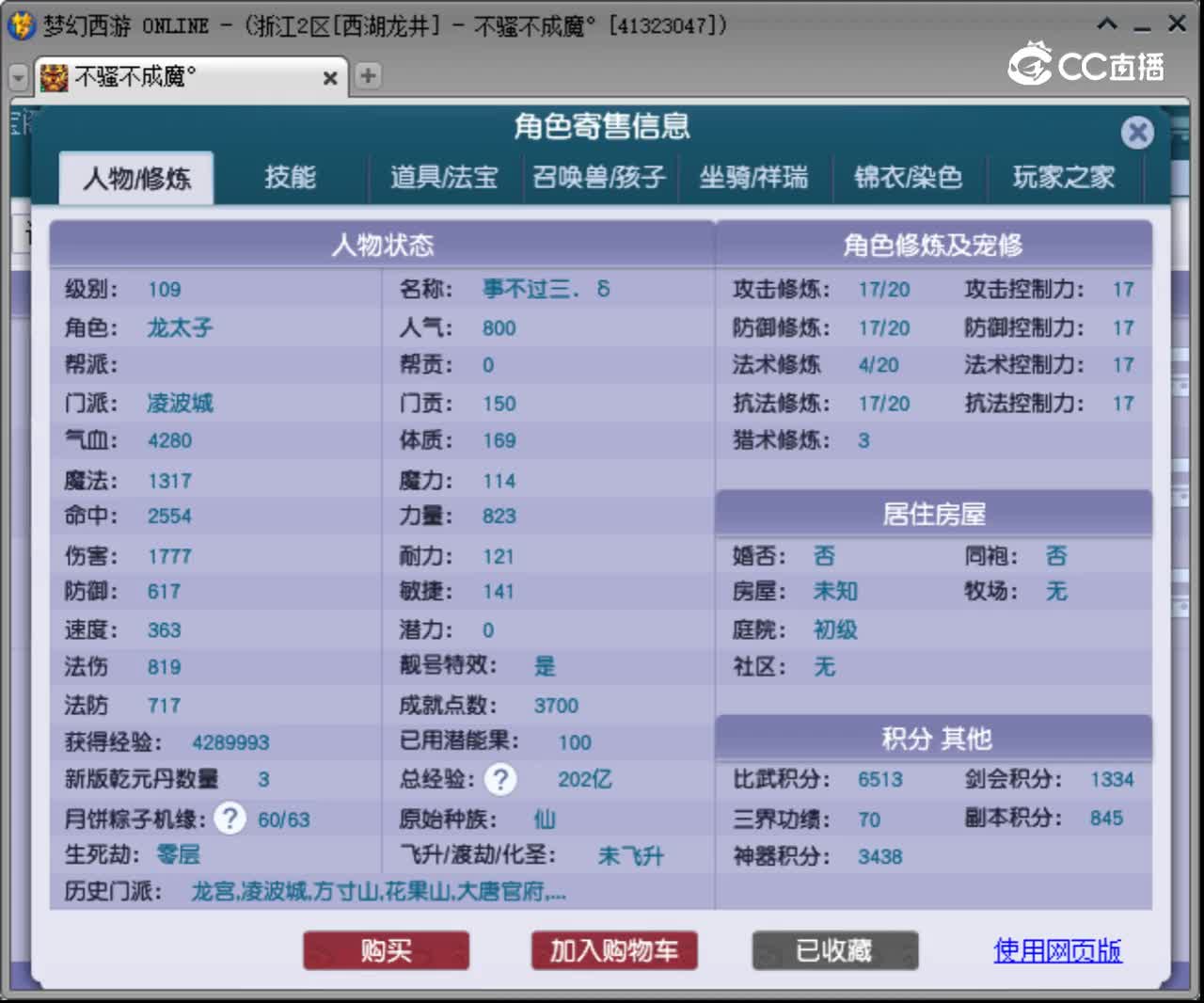
Task: Open the help icon next to 月饼粽子机缘
Action: pyautogui.click(x=230, y=818)
